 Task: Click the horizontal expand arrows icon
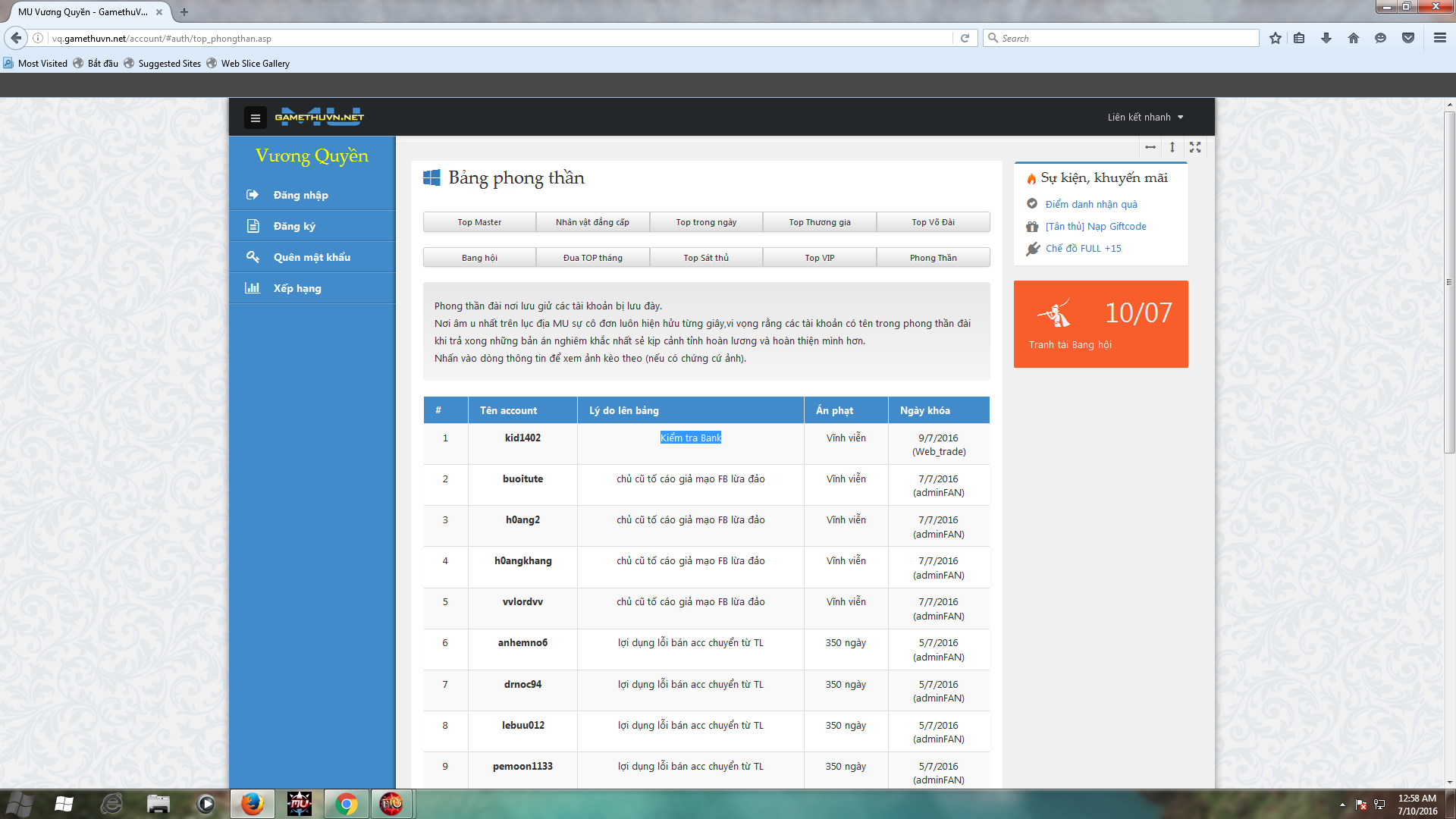tap(1150, 147)
